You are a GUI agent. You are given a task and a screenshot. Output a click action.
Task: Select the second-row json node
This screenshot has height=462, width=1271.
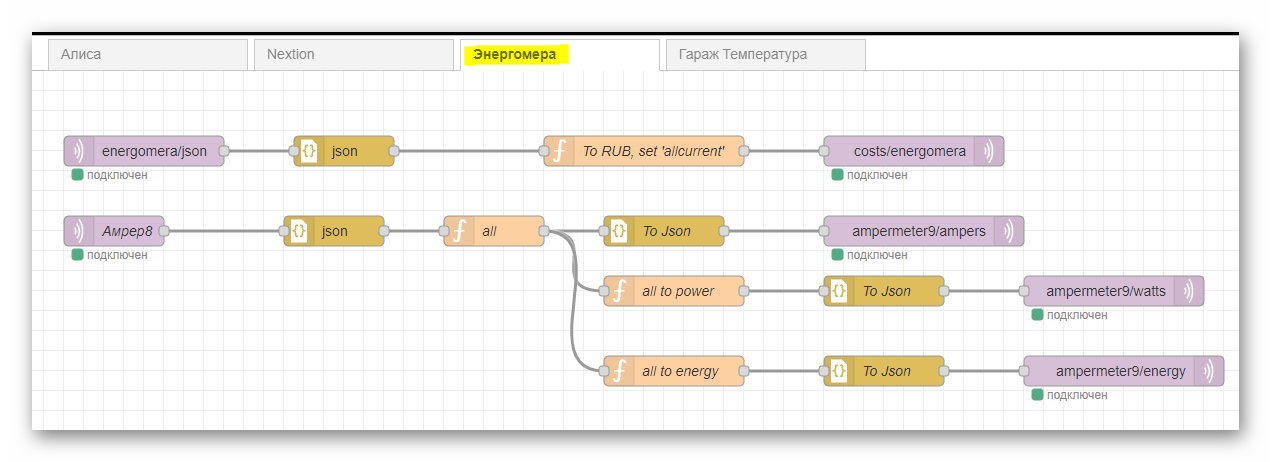pyautogui.click(x=334, y=231)
